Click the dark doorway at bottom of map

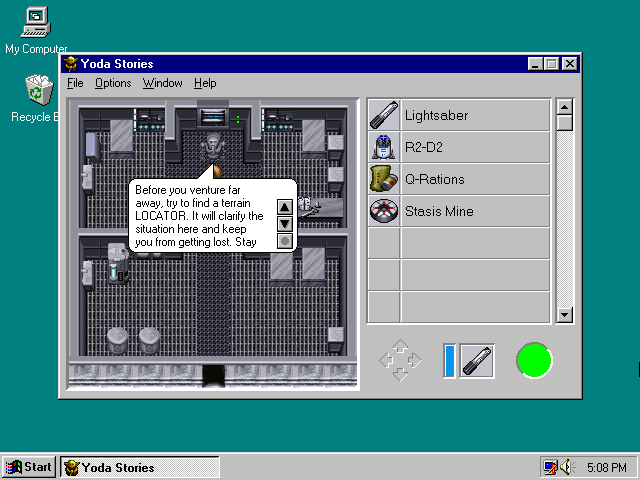coord(213,376)
